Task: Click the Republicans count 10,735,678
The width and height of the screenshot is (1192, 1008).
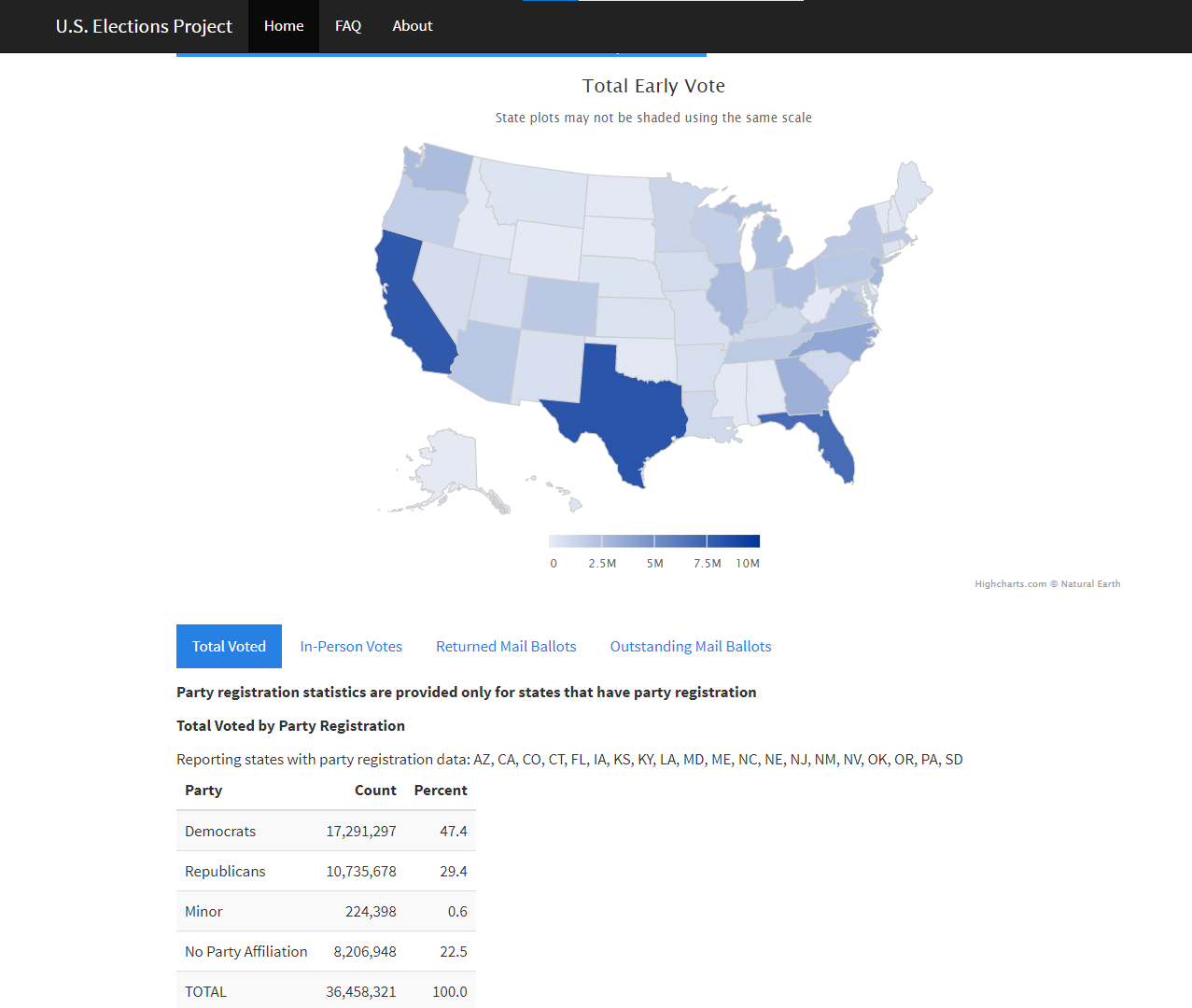Action: (x=361, y=871)
